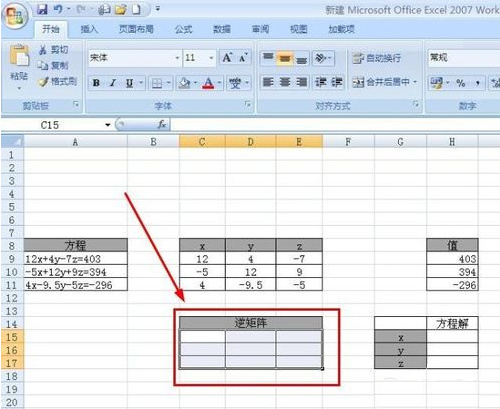Open Name Box dropdown arrow

click(x=108, y=125)
